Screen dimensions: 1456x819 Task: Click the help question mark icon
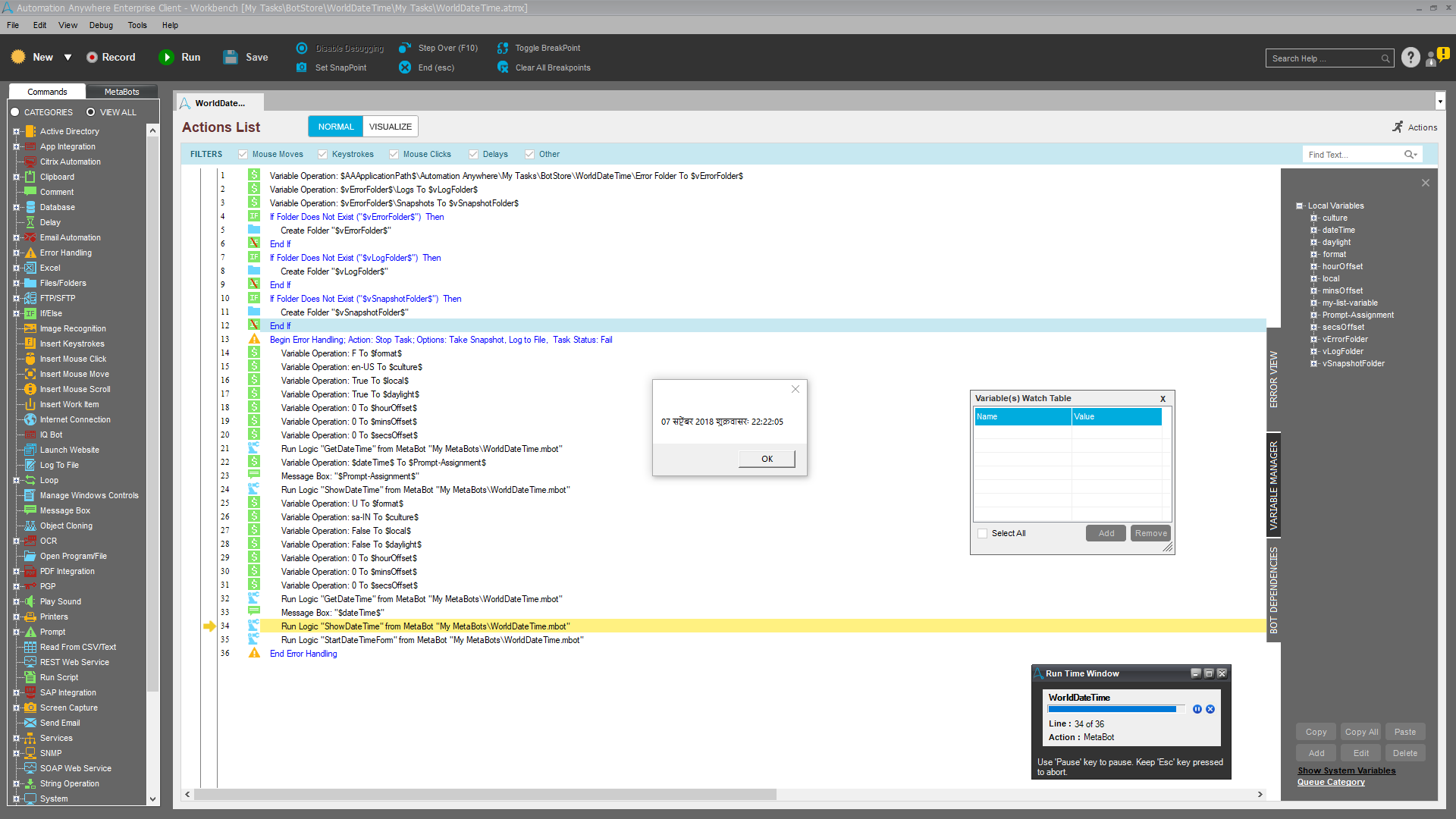[x=1410, y=58]
